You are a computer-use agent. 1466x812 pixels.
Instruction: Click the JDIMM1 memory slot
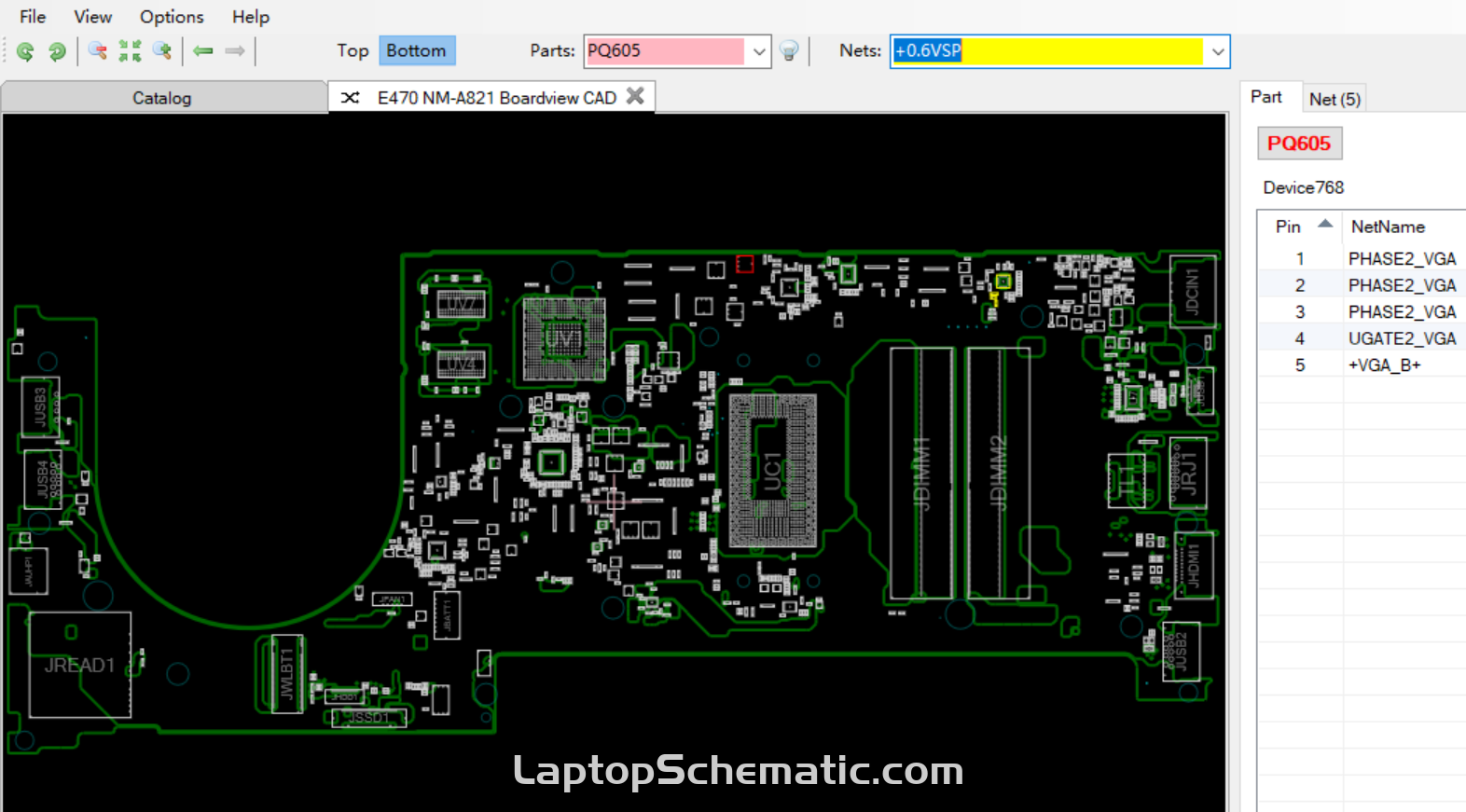(x=922, y=474)
